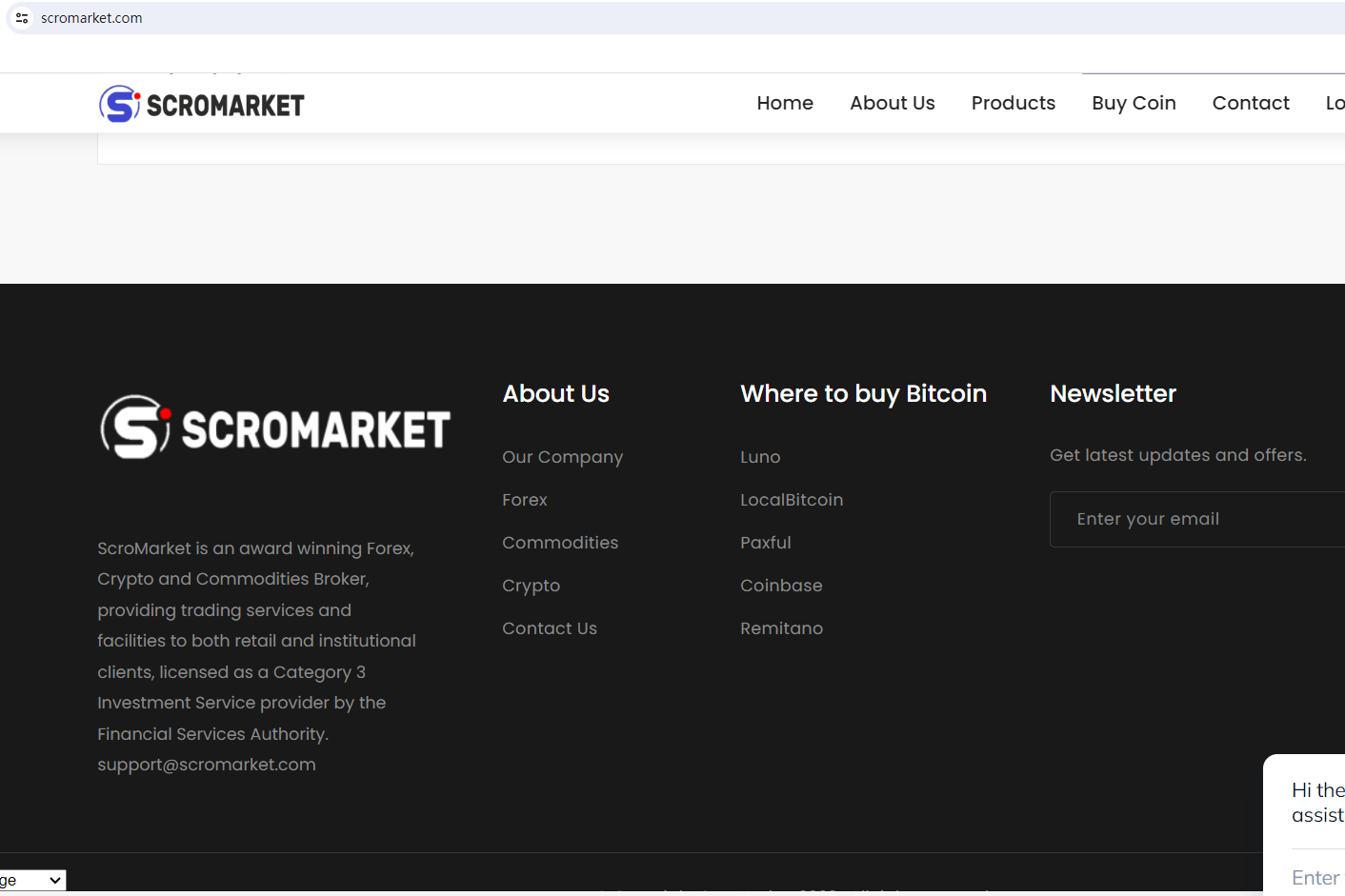Open the About Us navigation item
The height and width of the screenshot is (896, 1345).
(892, 103)
